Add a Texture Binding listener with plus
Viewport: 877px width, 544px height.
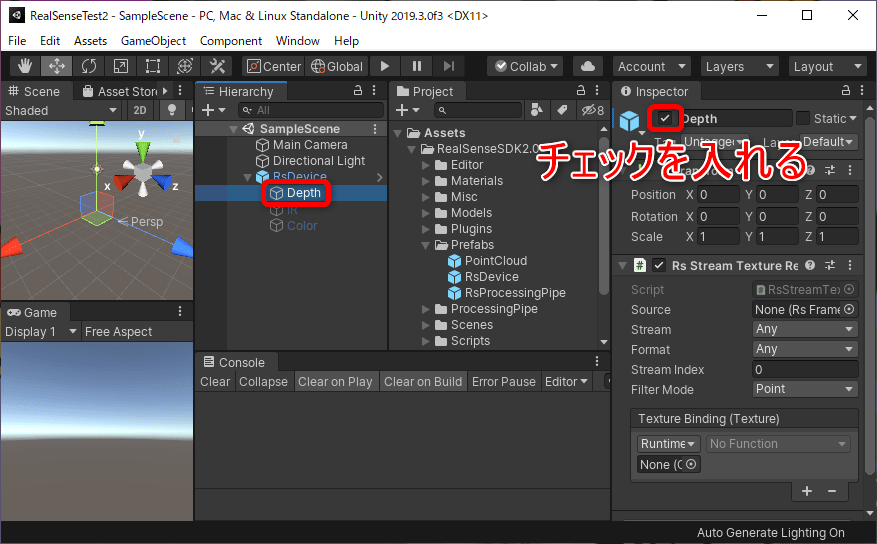pos(807,491)
